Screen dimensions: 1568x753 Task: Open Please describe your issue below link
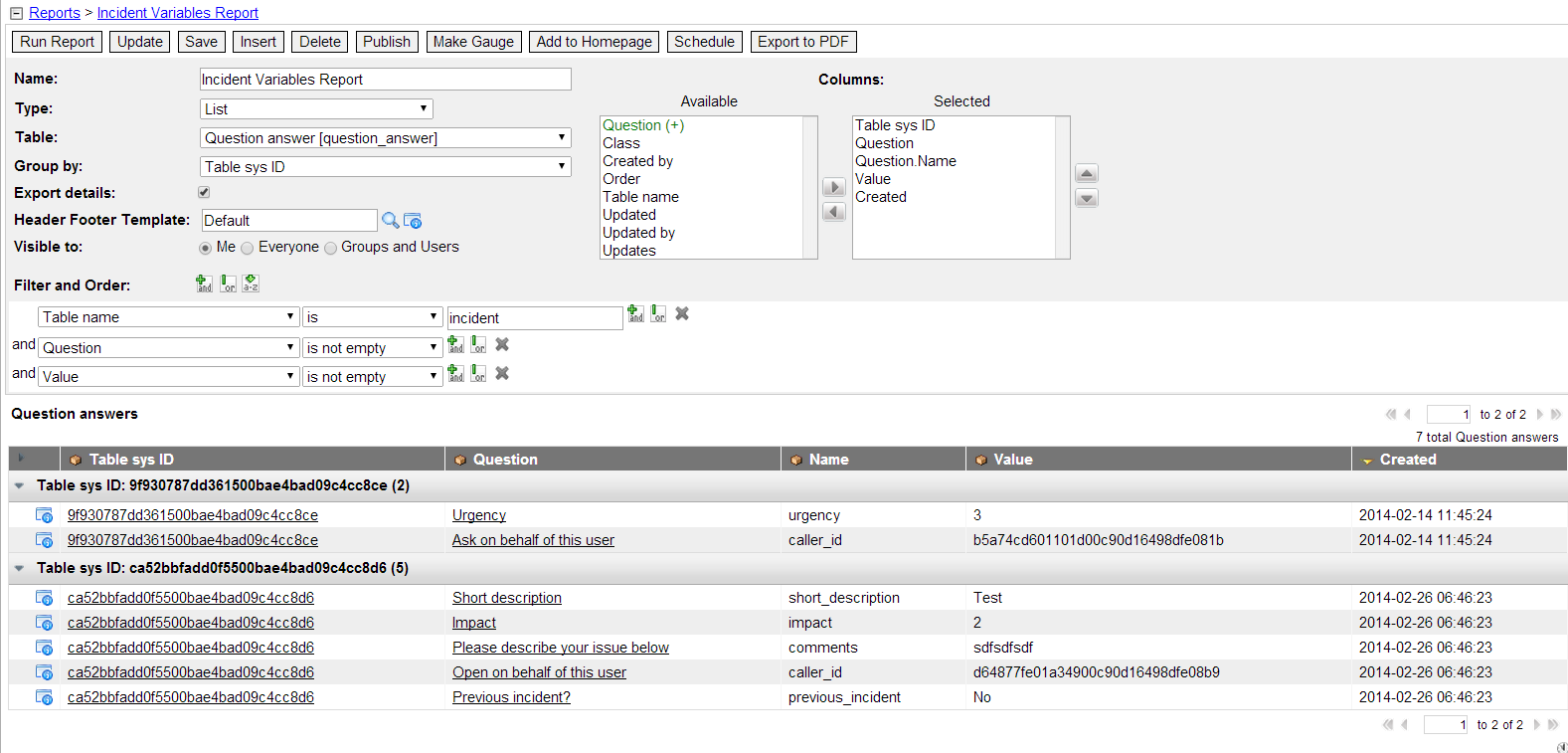point(561,648)
